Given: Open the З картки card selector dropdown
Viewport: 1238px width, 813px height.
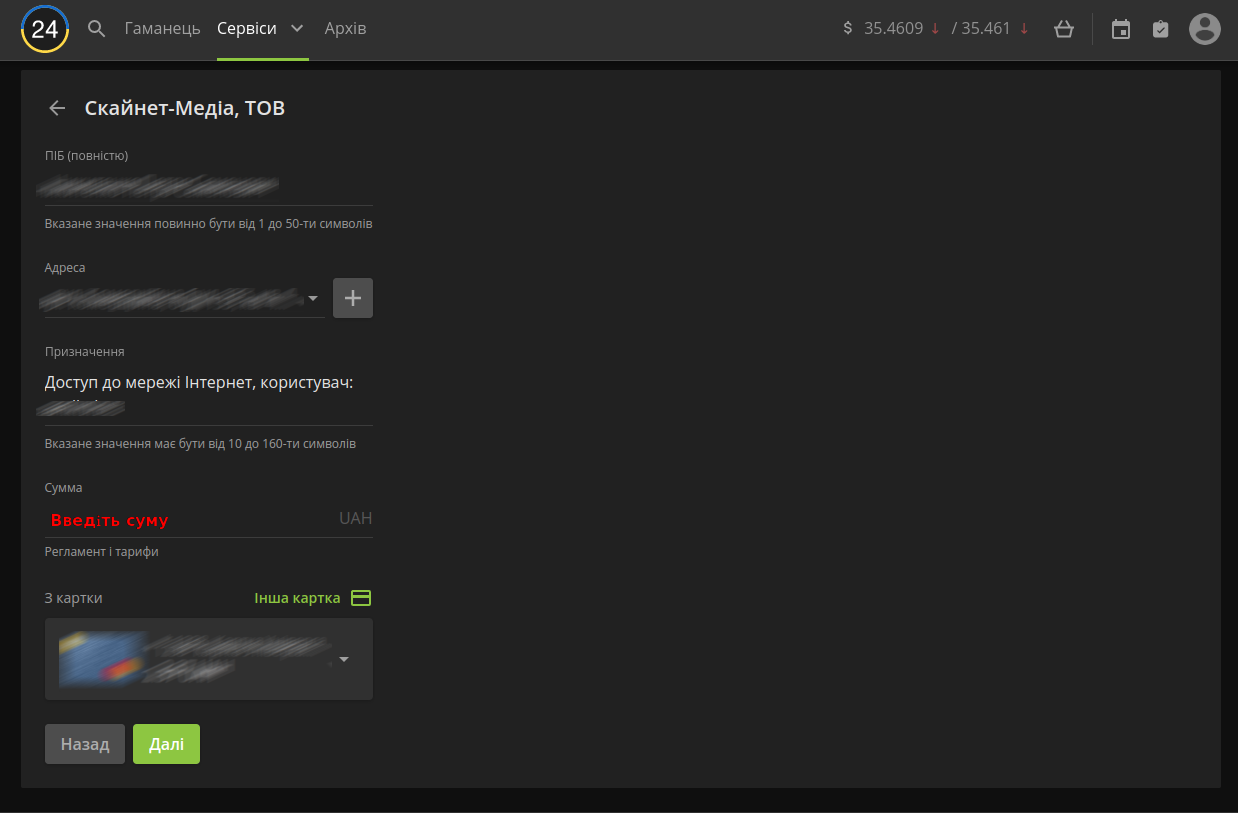Looking at the screenshot, I should (x=344, y=659).
